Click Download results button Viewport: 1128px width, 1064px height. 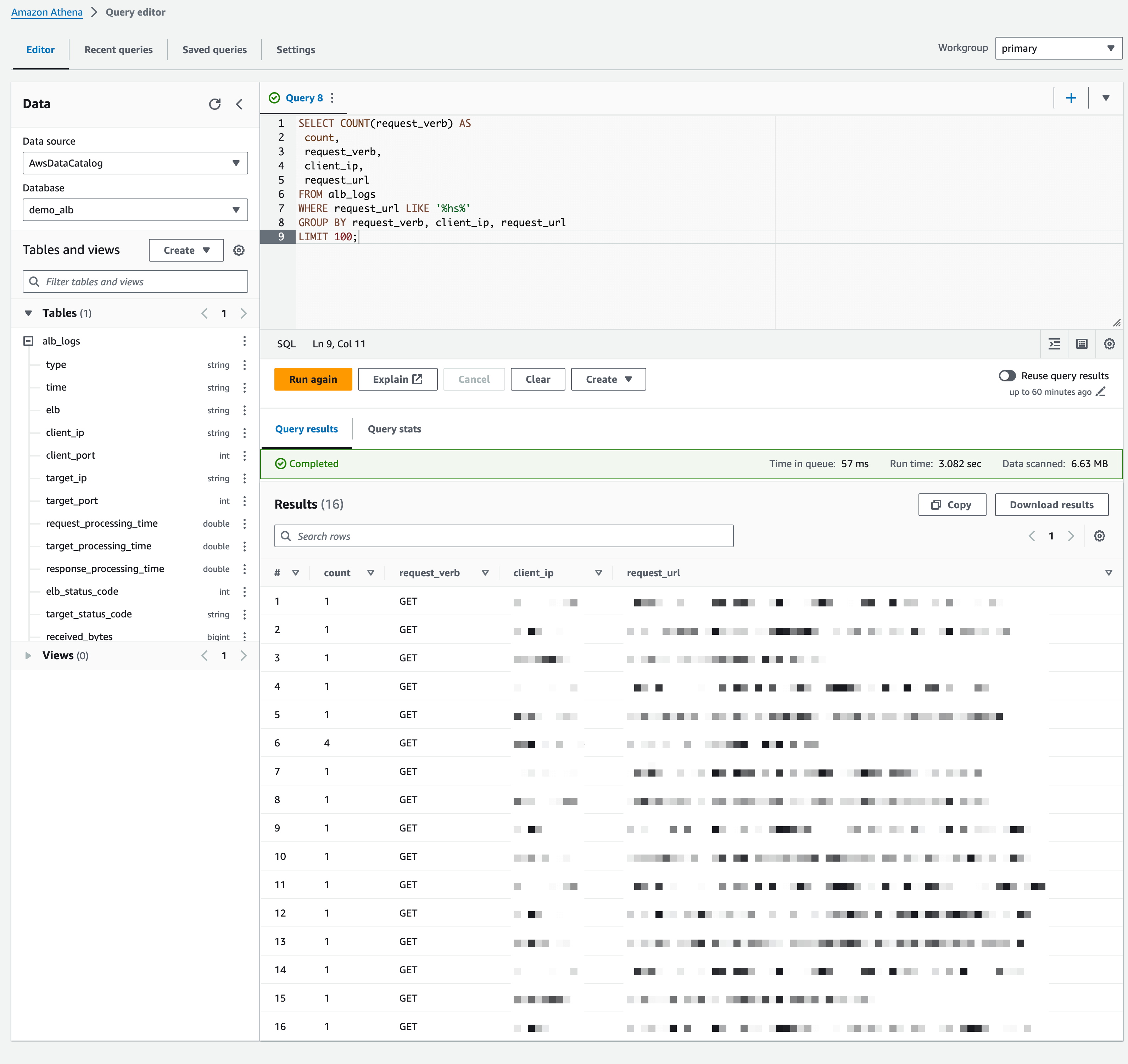(1051, 505)
